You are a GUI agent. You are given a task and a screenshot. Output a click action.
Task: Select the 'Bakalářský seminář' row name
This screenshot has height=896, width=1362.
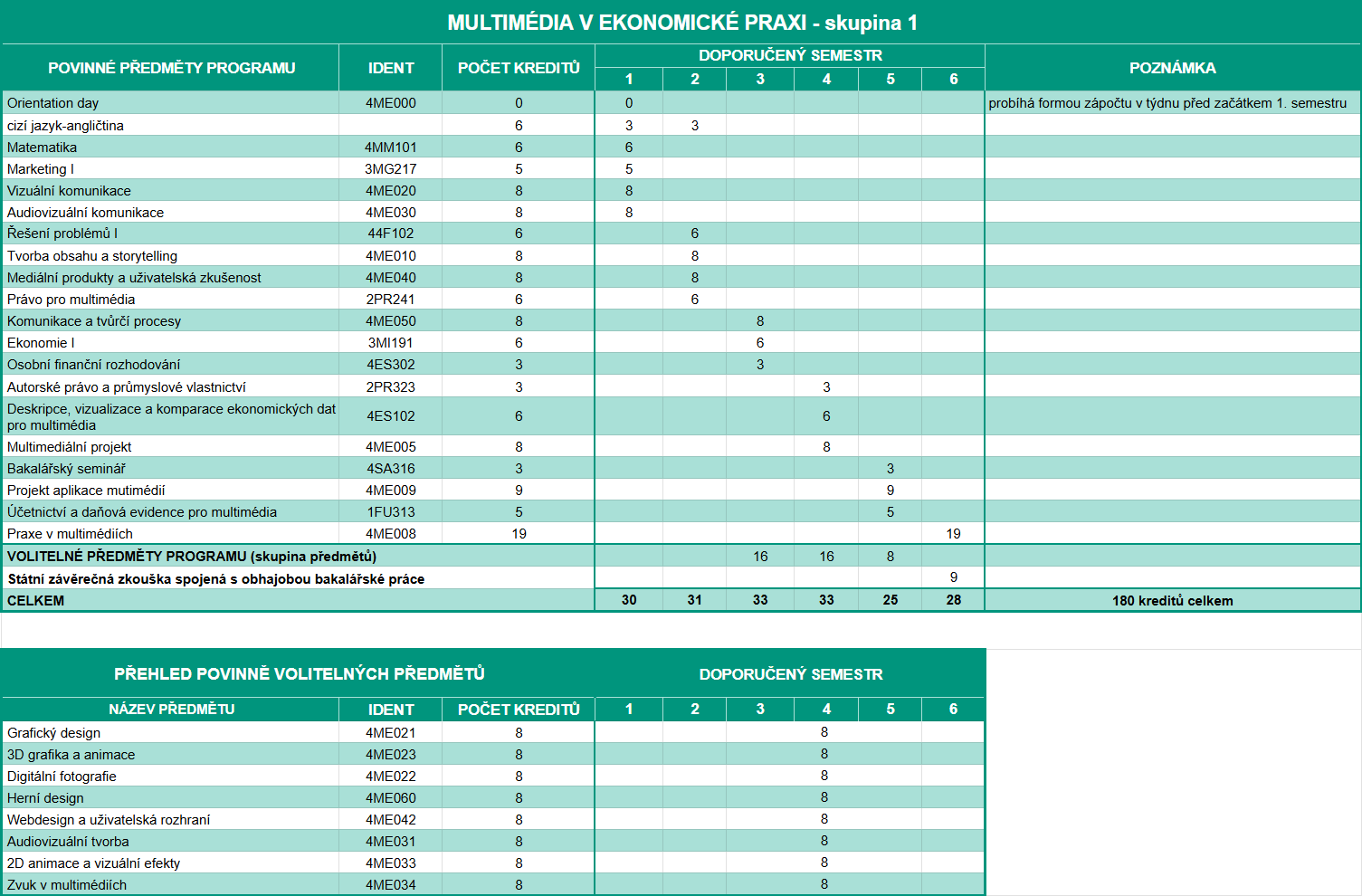click(66, 469)
